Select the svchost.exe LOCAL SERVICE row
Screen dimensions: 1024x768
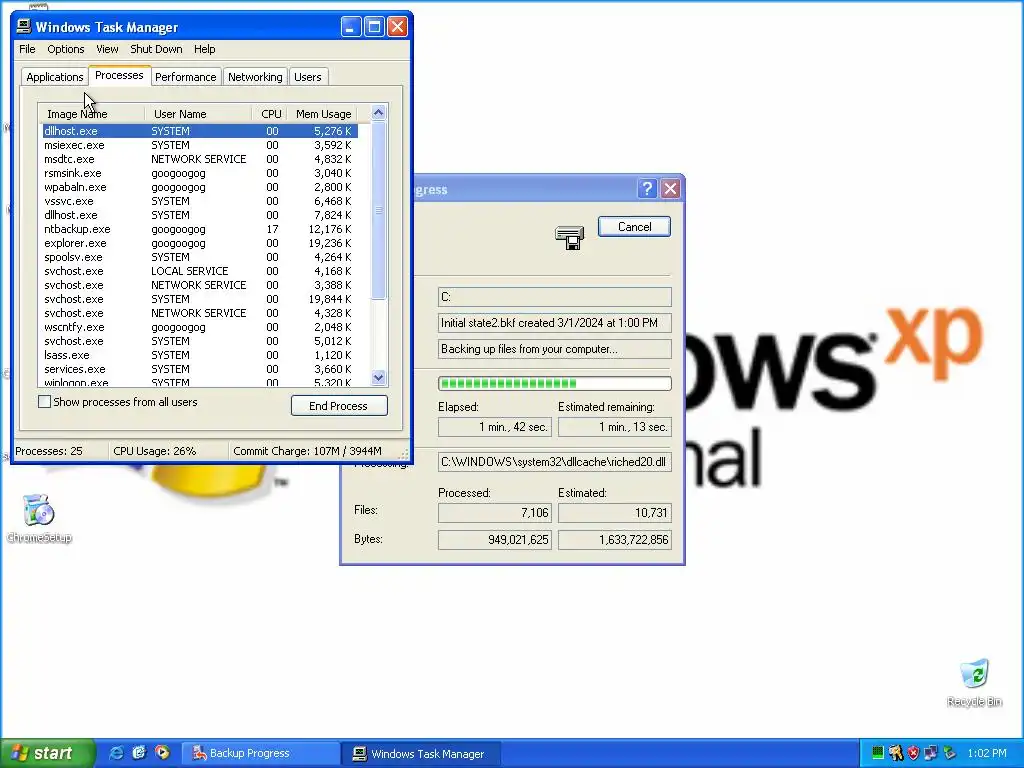coord(199,271)
